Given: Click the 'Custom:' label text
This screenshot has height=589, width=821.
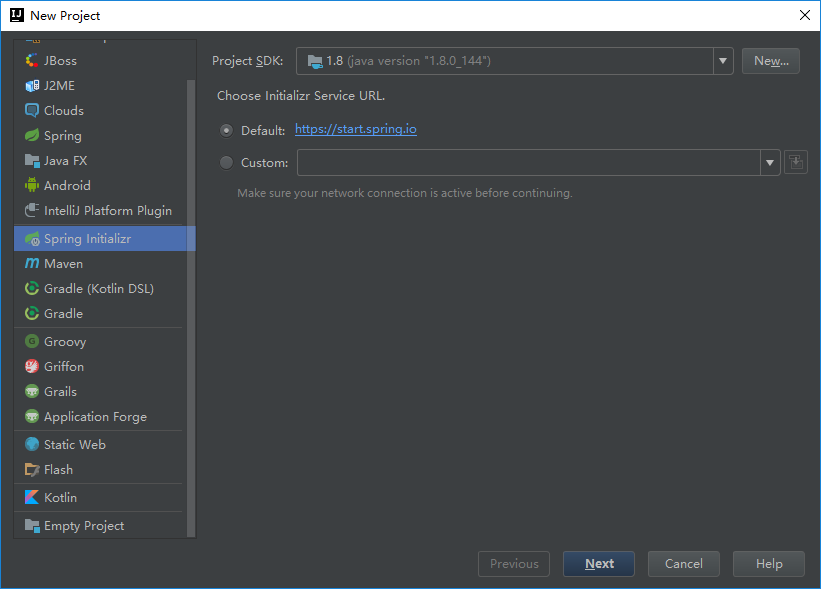Looking at the screenshot, I should [x=264, y=163].
